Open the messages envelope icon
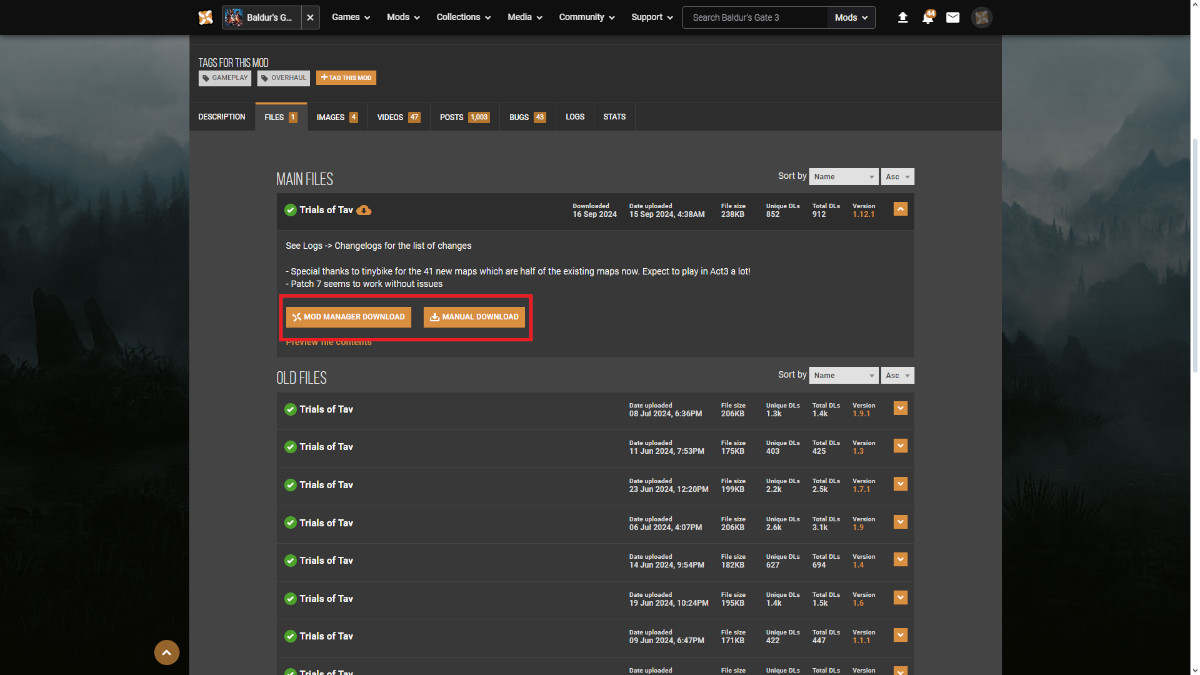Image resolution: width=1200 pixels, height=675 pixels. coord(953,17)
